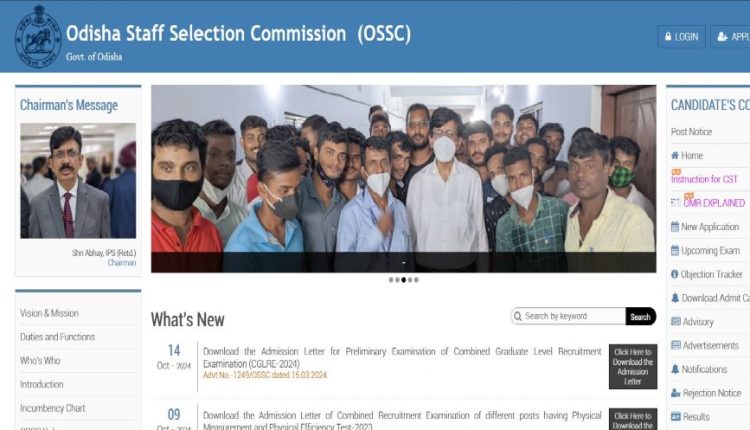Image resolution: width=750 pixels, height=430 pixels.
Task: Click the Chairman's portrait photo
Action: [78, 181]
